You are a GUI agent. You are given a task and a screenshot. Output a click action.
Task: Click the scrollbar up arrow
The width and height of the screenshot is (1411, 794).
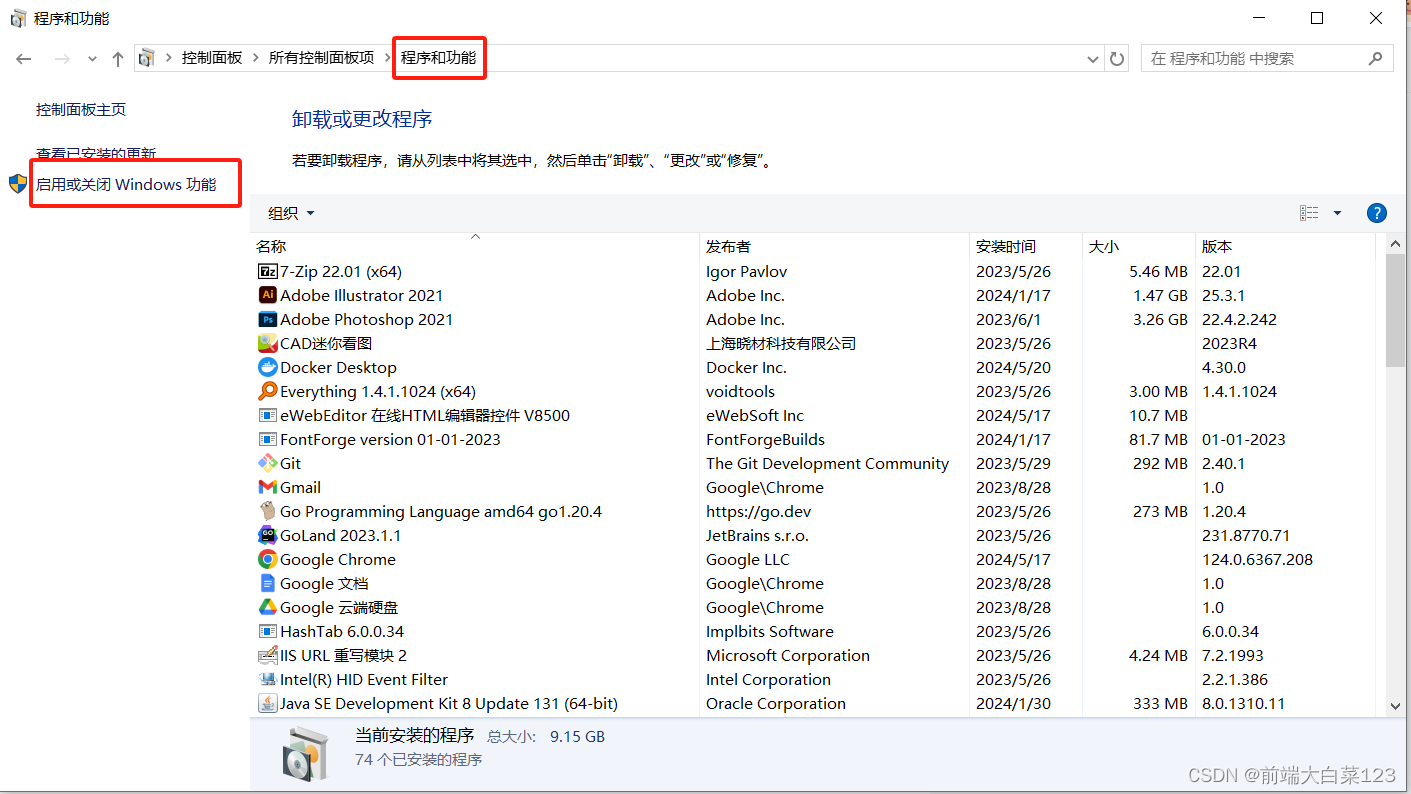[x=1395, y=244]
